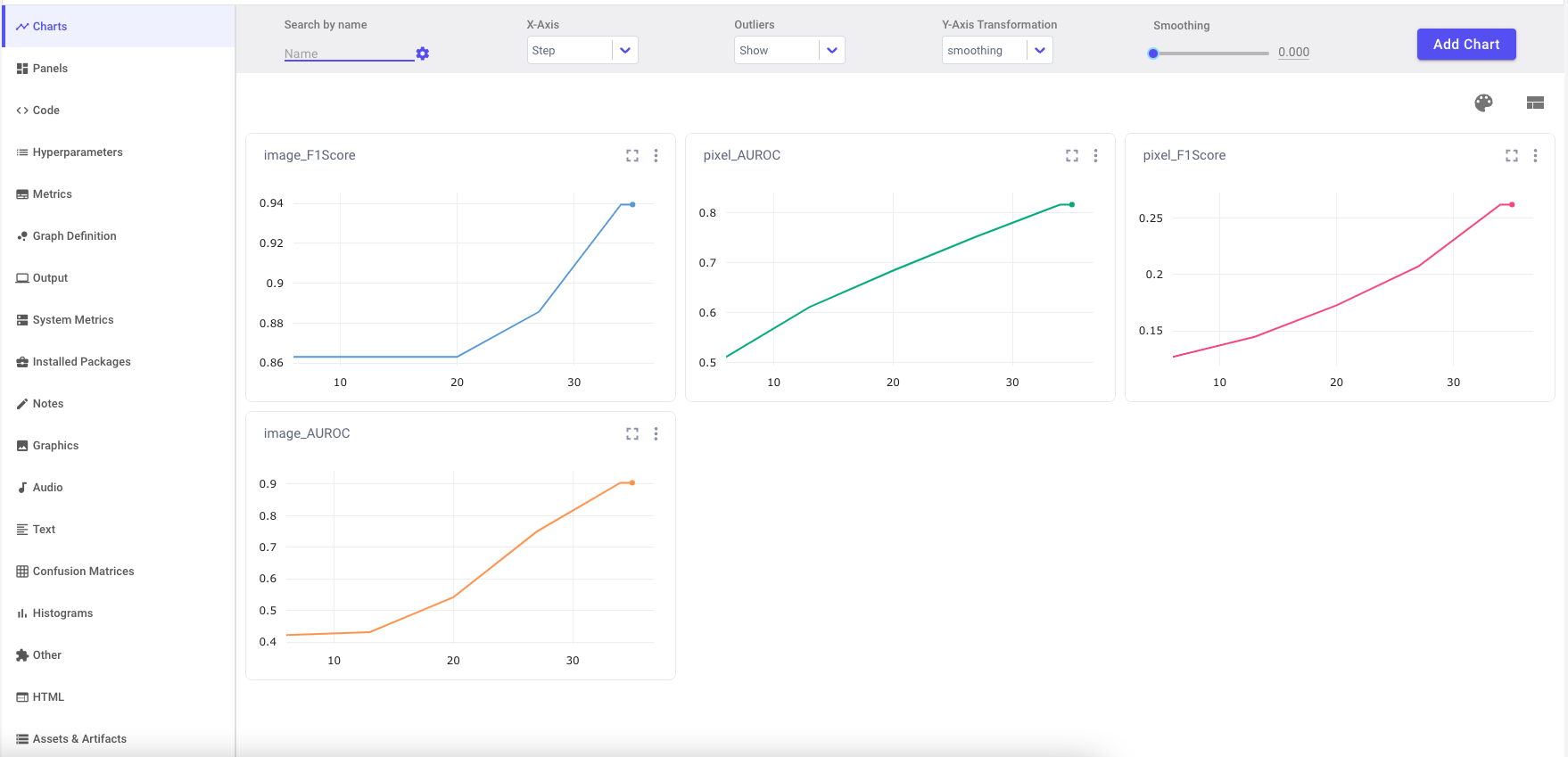The image size is (1568, 757).
Task: Expand image_F1Score chart to fullscreen
Action: [x=632, y=156]
